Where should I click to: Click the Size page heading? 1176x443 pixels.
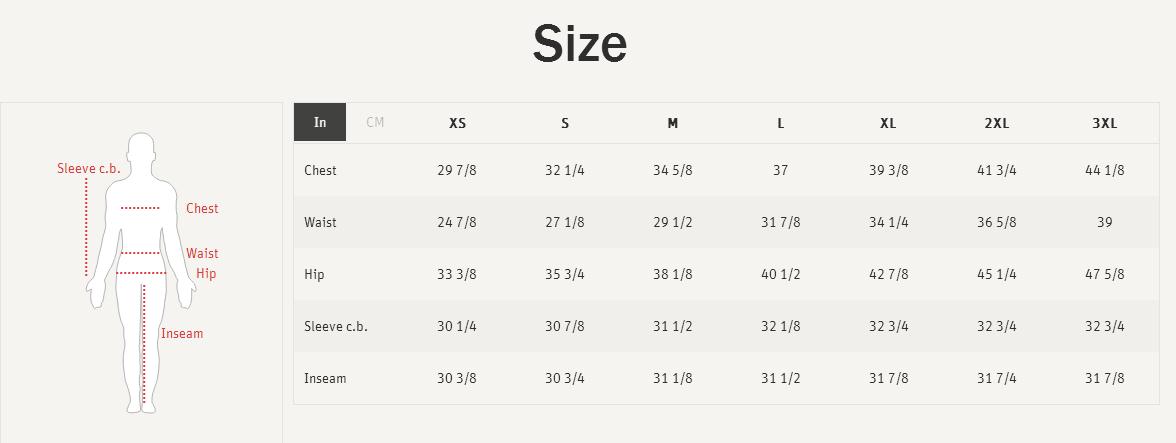pos(580,43)
